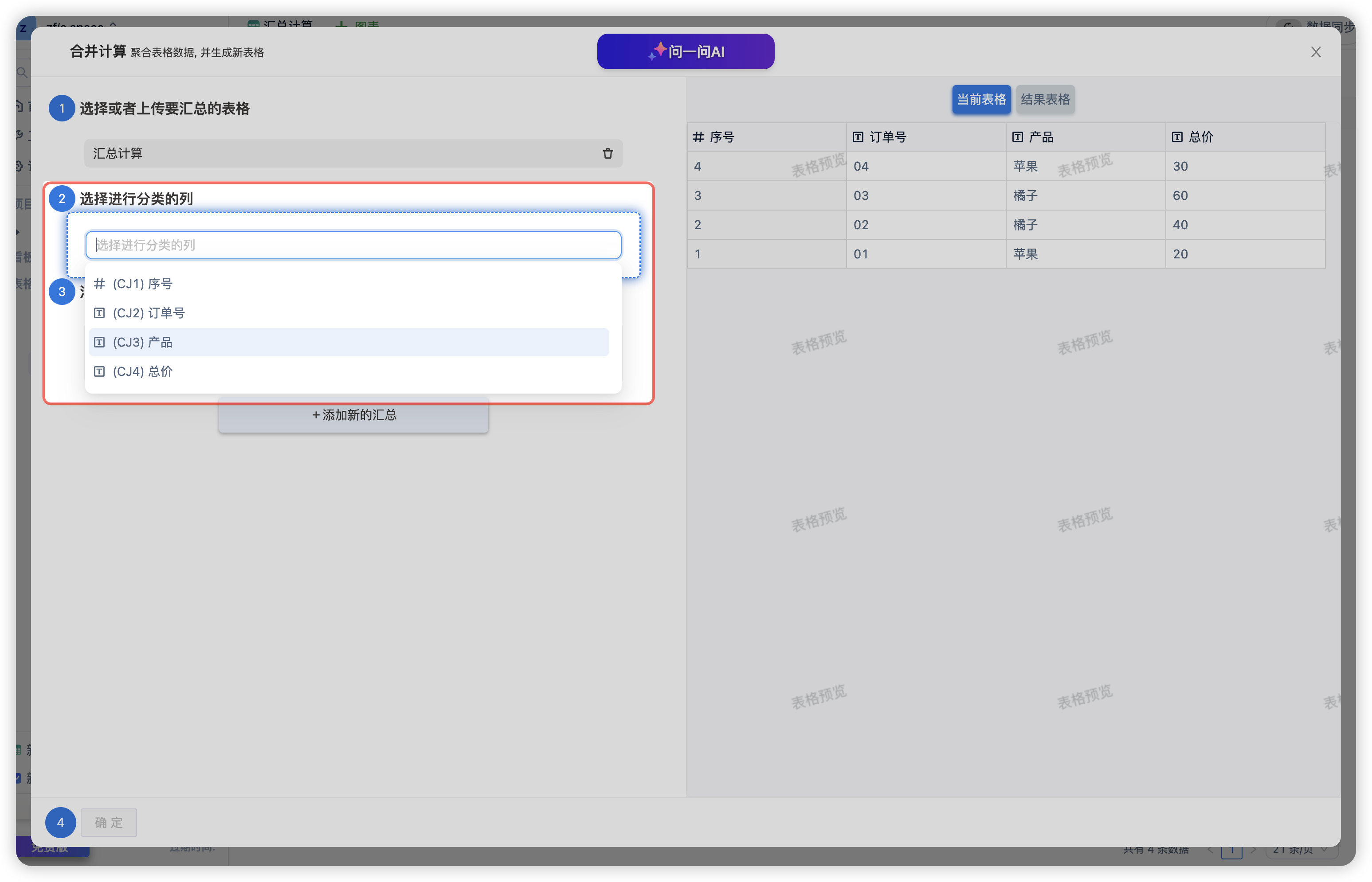Click the 问一问AI assistant button
Viewport: 1372px width, 882px height.
pos(686,51)
